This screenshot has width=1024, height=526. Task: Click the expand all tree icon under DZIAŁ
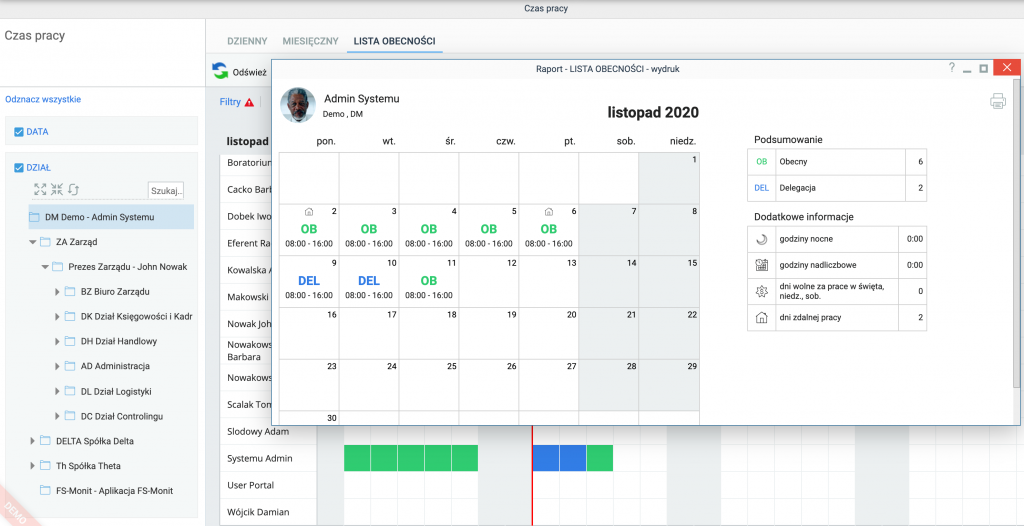point(40,189)
